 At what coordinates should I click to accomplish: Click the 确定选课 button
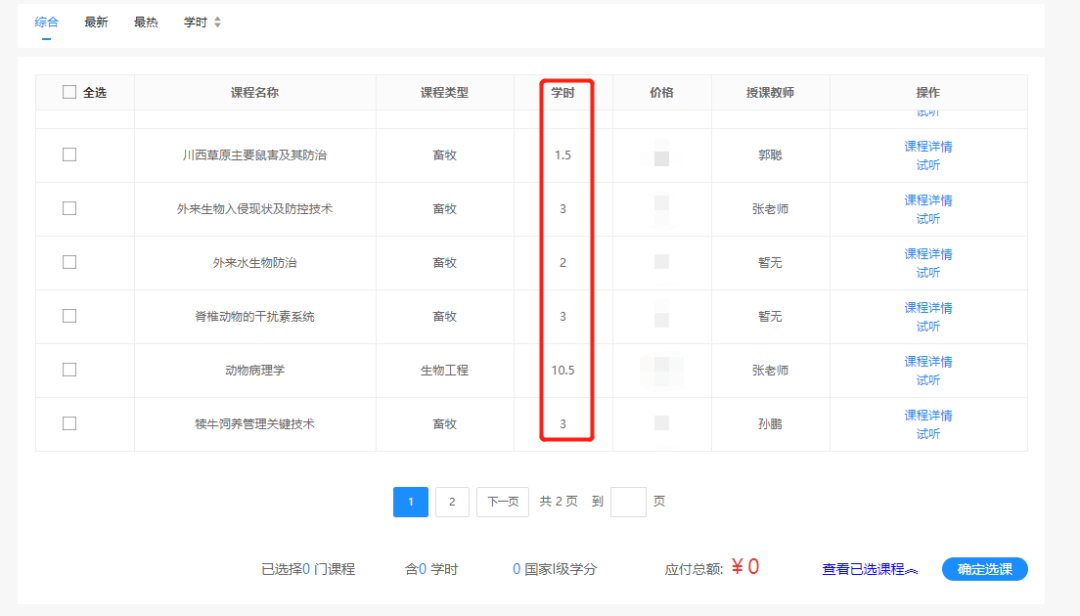click(x=985, y=568)
